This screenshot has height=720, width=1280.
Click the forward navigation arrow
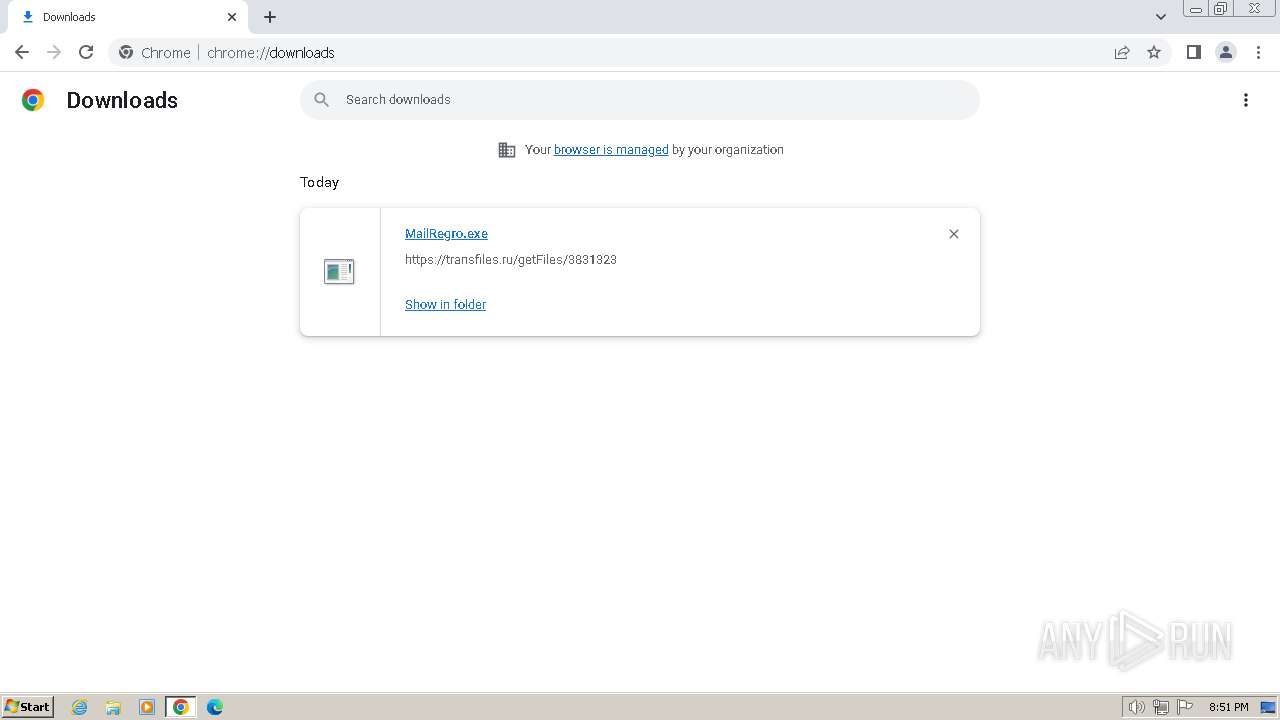click(x=54, y=52)
